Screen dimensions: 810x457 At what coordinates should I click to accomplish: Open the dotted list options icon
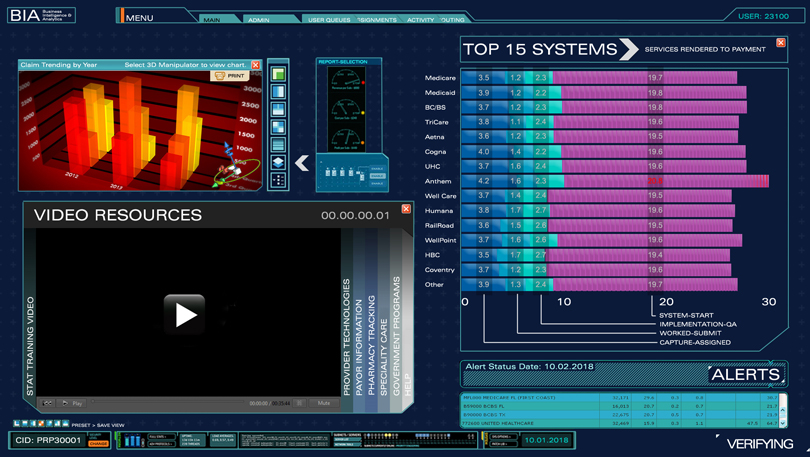(x=278, y=180)
